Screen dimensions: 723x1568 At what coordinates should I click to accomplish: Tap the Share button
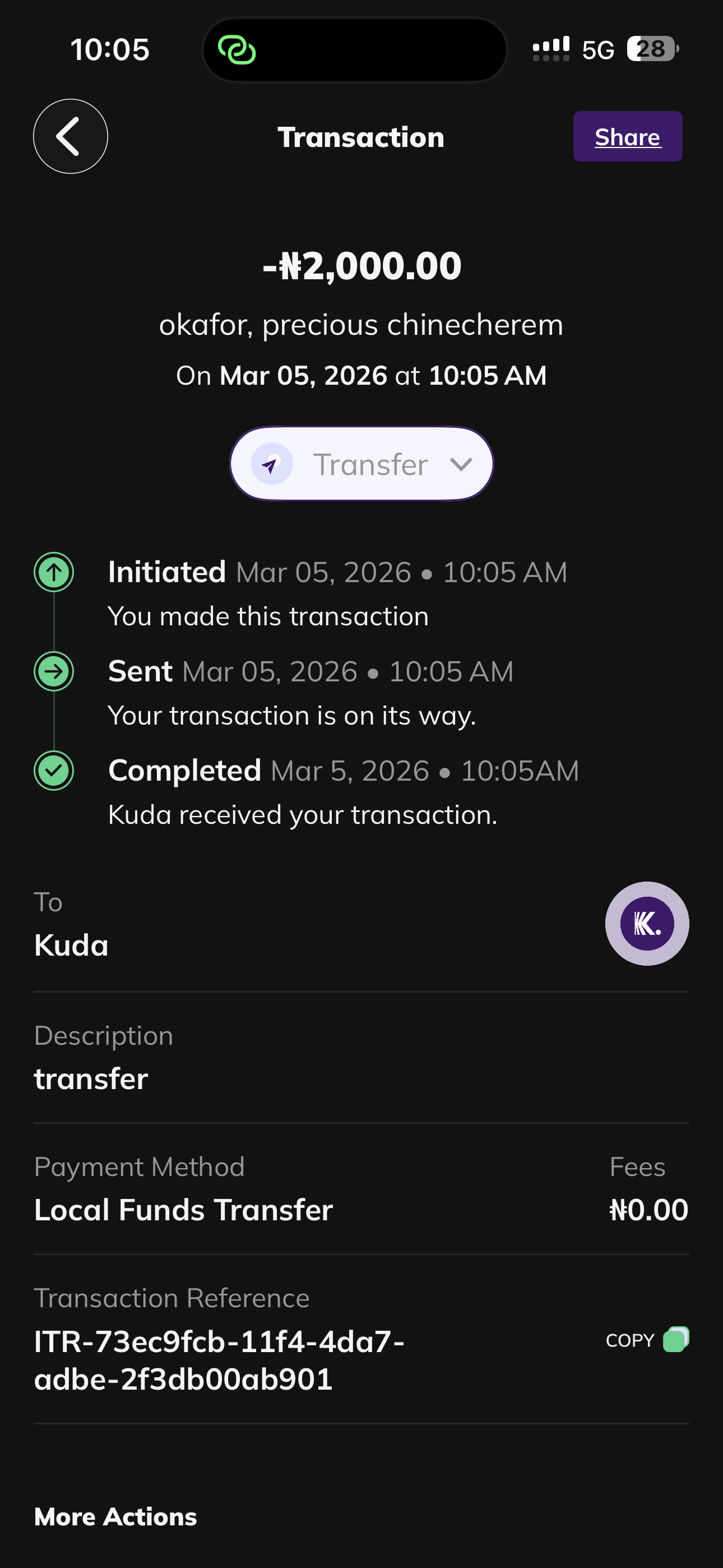point(627,136)
